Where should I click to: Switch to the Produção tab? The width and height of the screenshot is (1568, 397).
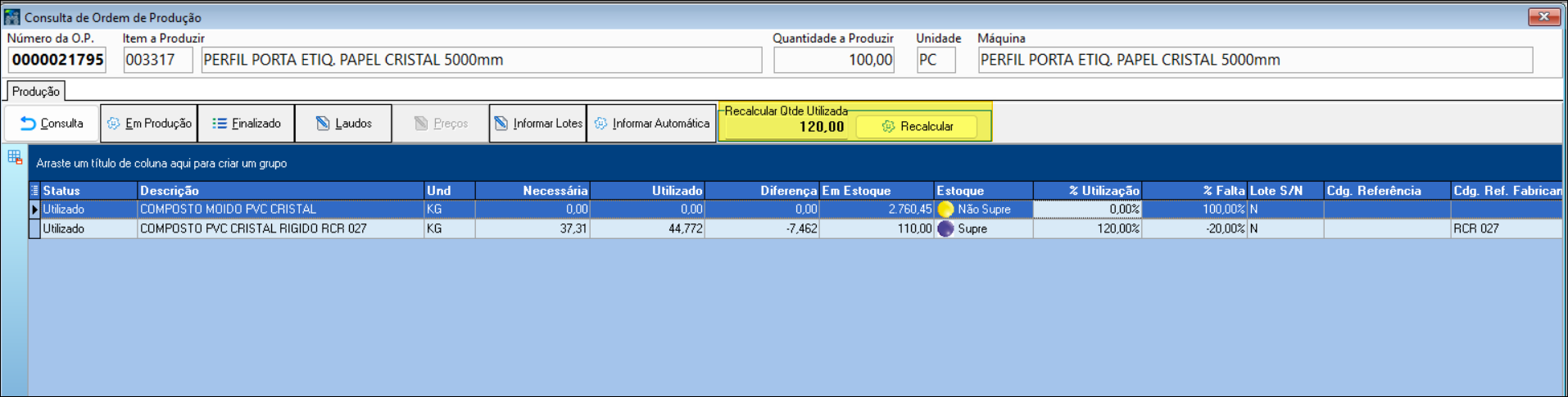pos(35,92)
